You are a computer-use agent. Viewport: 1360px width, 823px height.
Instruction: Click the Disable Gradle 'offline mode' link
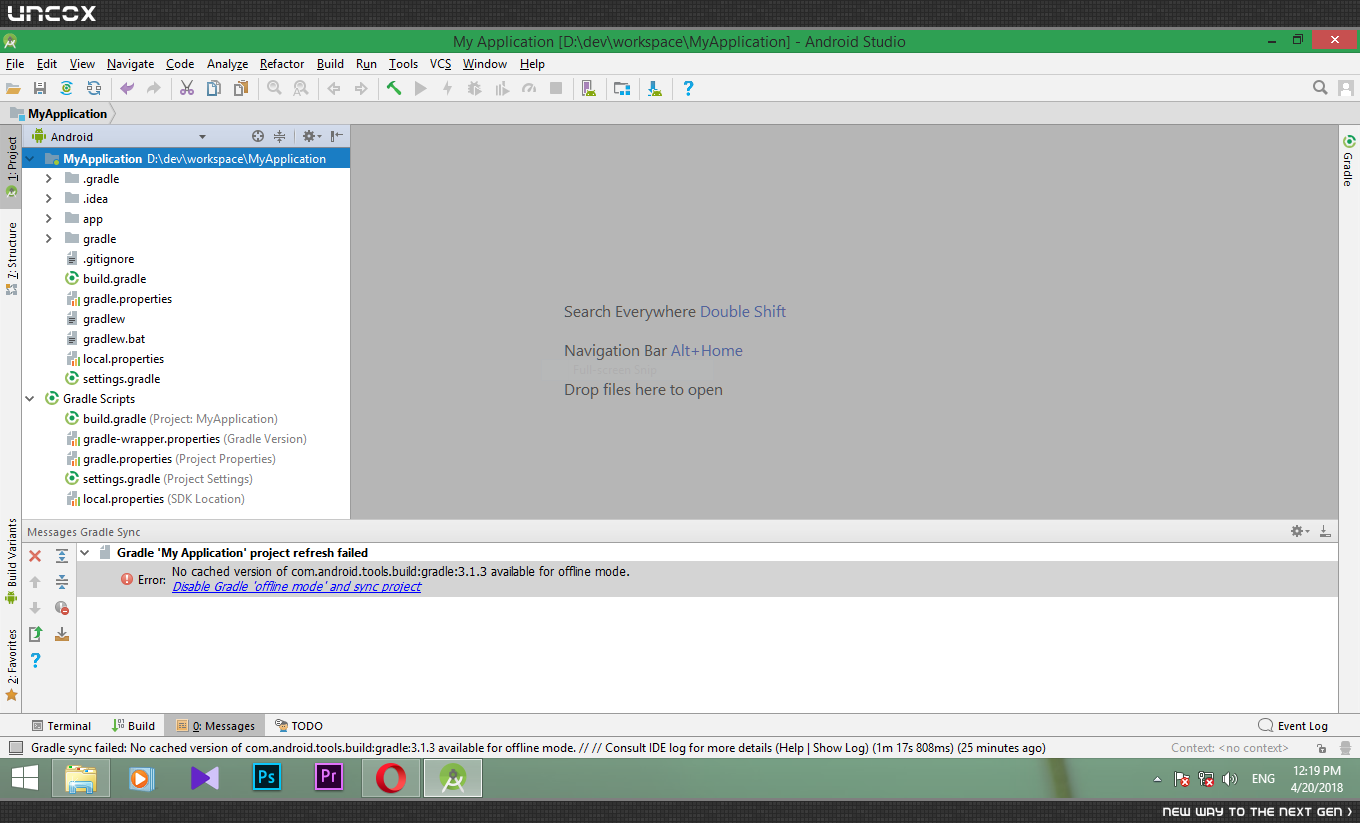pyautogui.click(x=297, y=587)
